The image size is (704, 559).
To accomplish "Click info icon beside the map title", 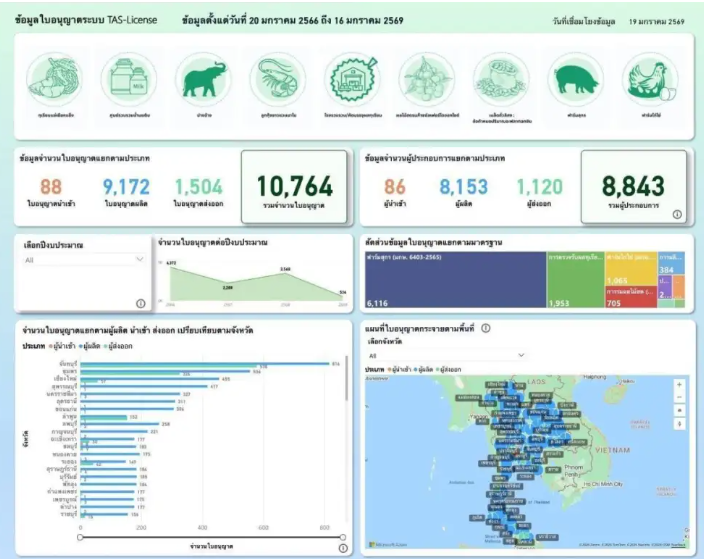I will 486,327.
